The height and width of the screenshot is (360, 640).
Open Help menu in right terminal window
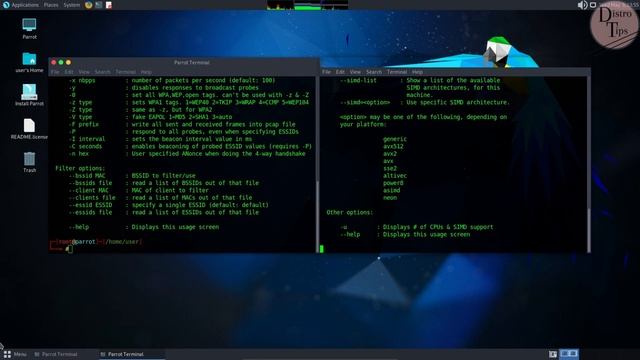417,72
